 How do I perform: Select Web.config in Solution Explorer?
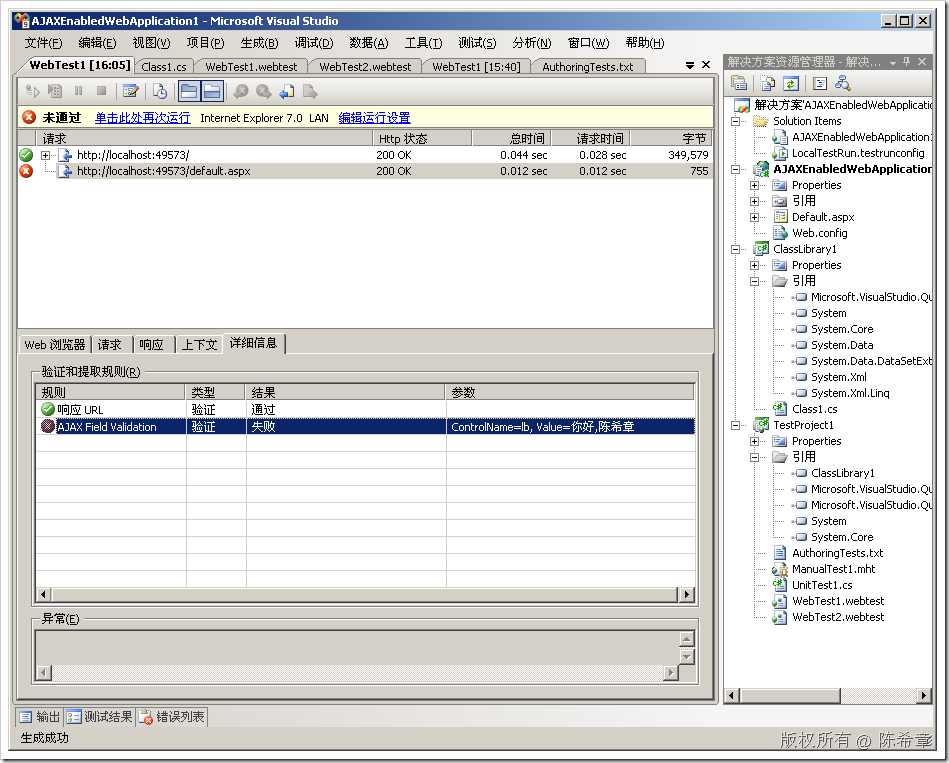819,233
